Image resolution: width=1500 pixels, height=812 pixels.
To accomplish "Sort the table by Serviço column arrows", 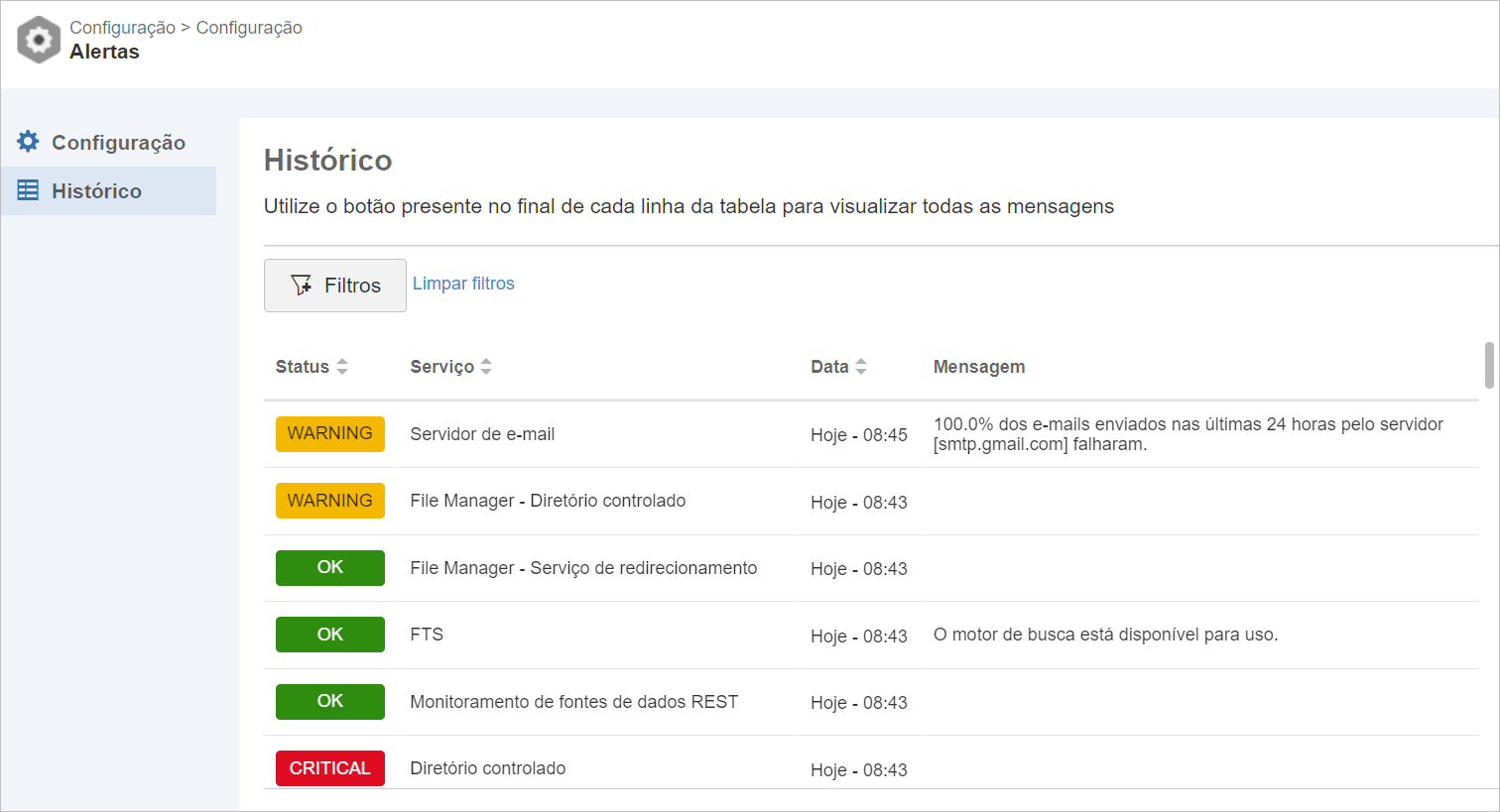I will pos(486,367).
